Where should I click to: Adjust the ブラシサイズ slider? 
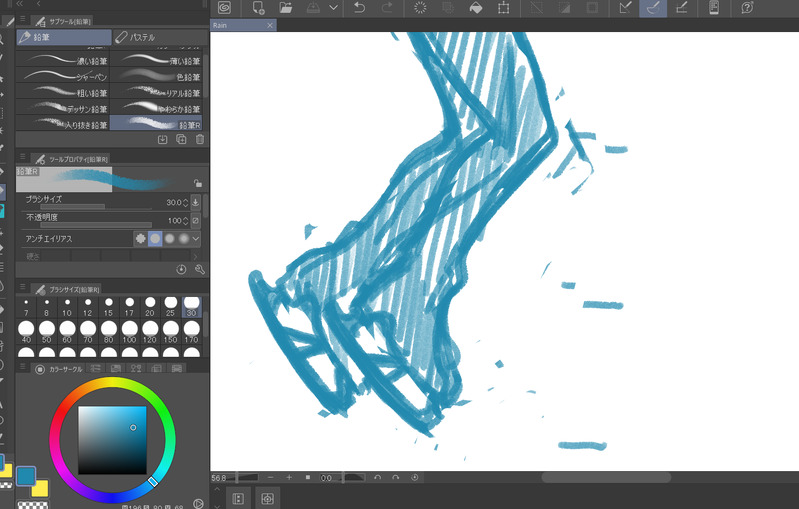tap(96, 206)
